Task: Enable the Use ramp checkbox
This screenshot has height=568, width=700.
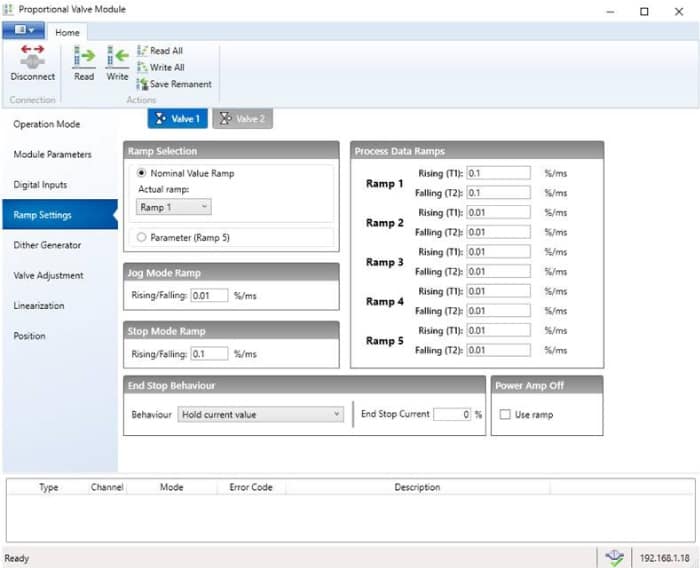Action: (505, 414)
